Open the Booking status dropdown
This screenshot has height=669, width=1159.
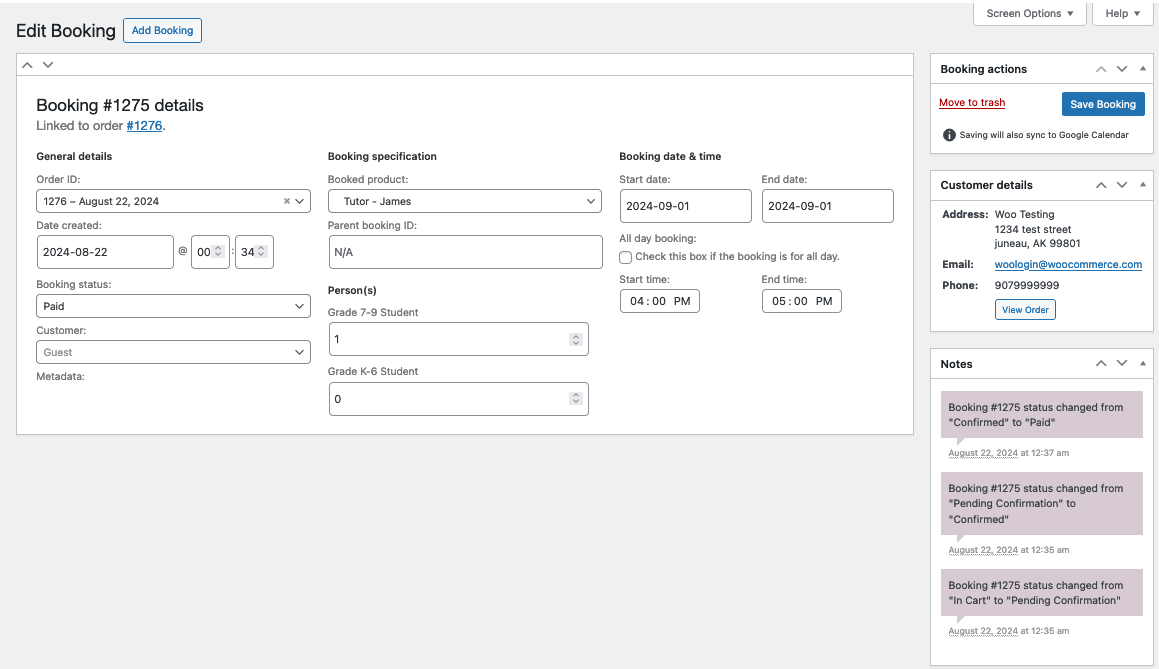pos(173,306)
